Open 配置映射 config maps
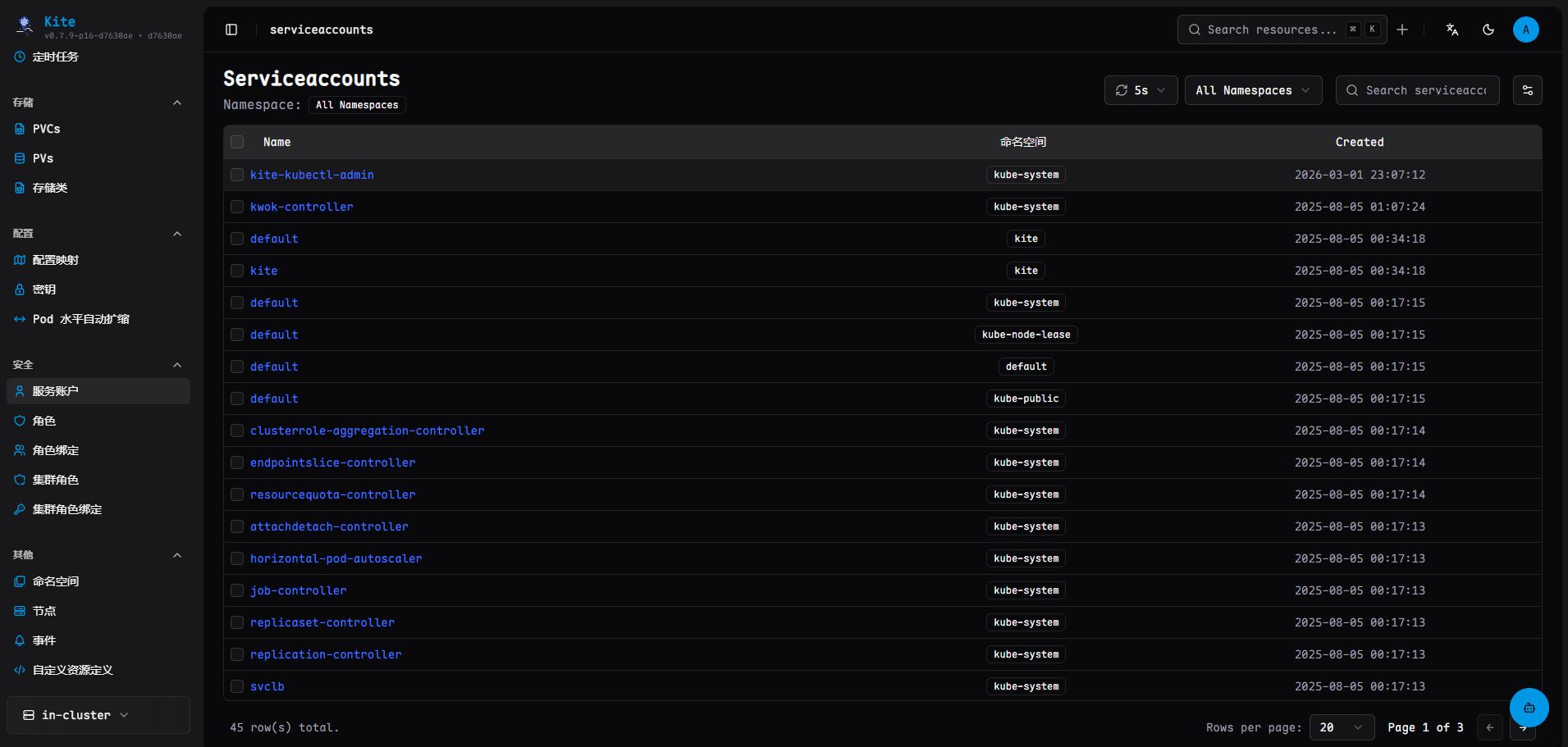The height and width of the screenshot is (747, 1568). coord(98,260)
